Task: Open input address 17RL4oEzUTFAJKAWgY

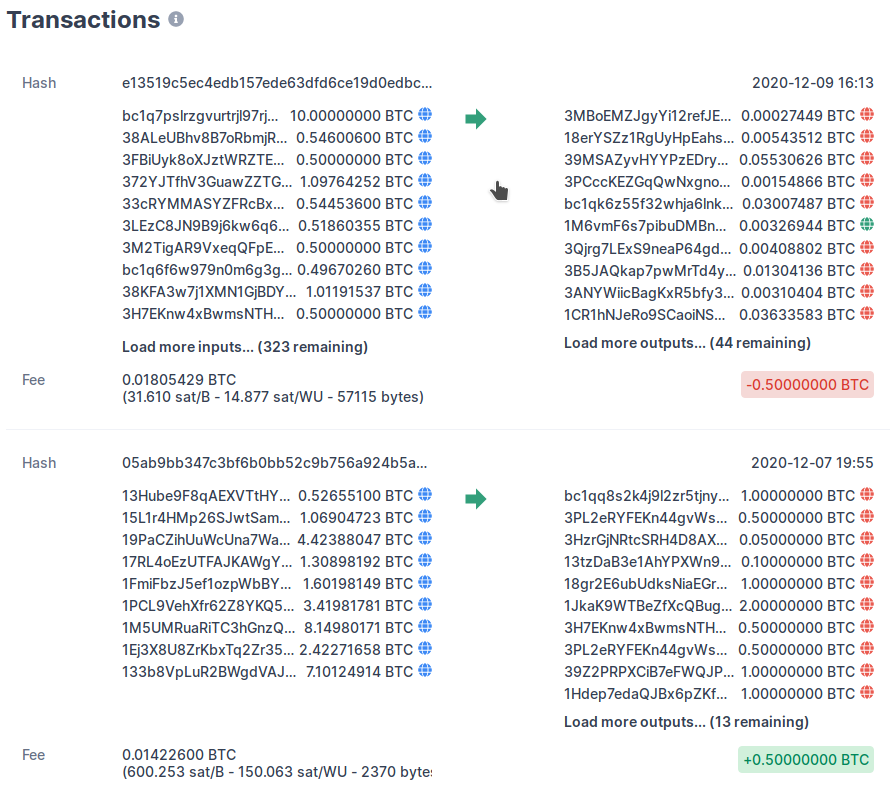Action: [x=207, y=561]
